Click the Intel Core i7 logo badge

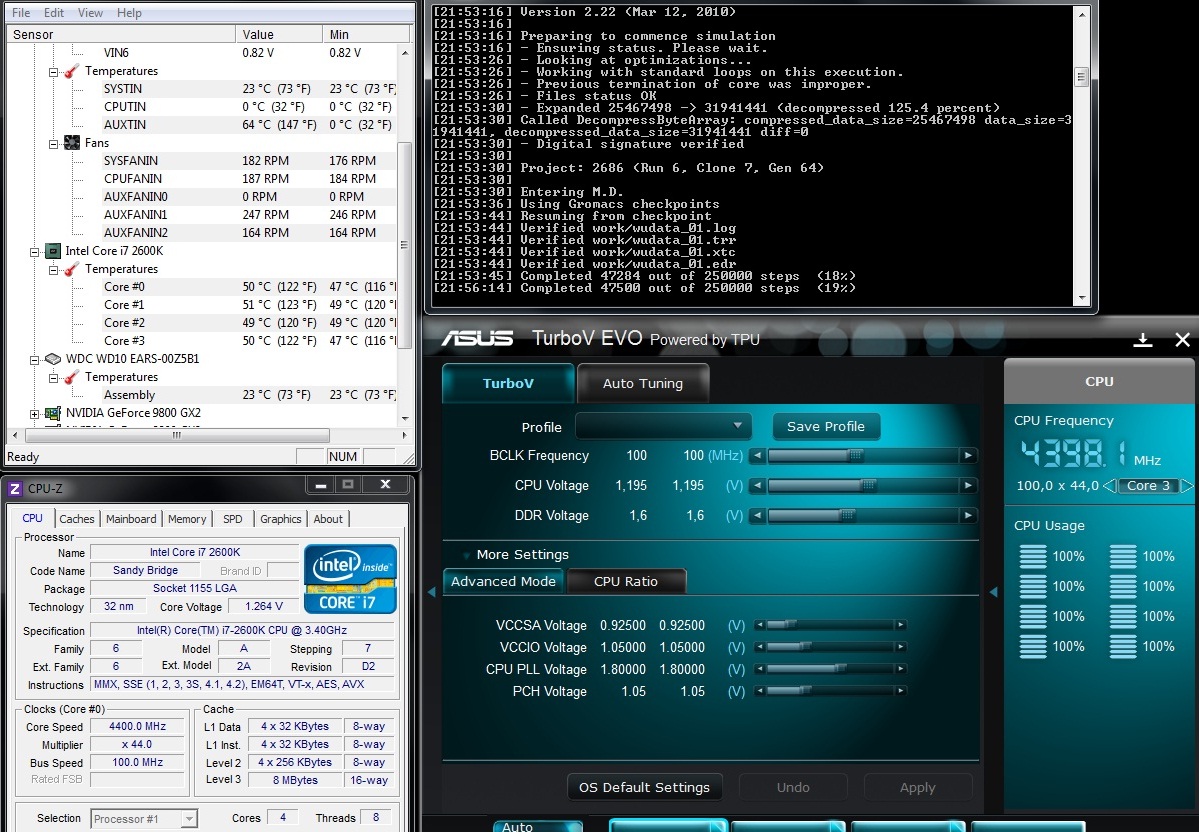click(350, 579)
